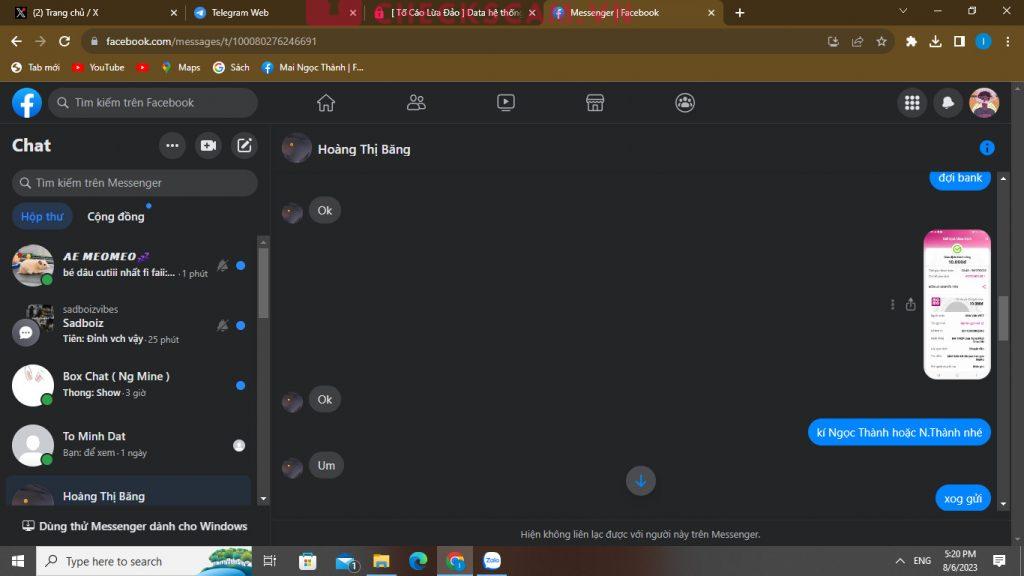Open Chat options three-dots button

pyautogui.click(x=172, y=146)
